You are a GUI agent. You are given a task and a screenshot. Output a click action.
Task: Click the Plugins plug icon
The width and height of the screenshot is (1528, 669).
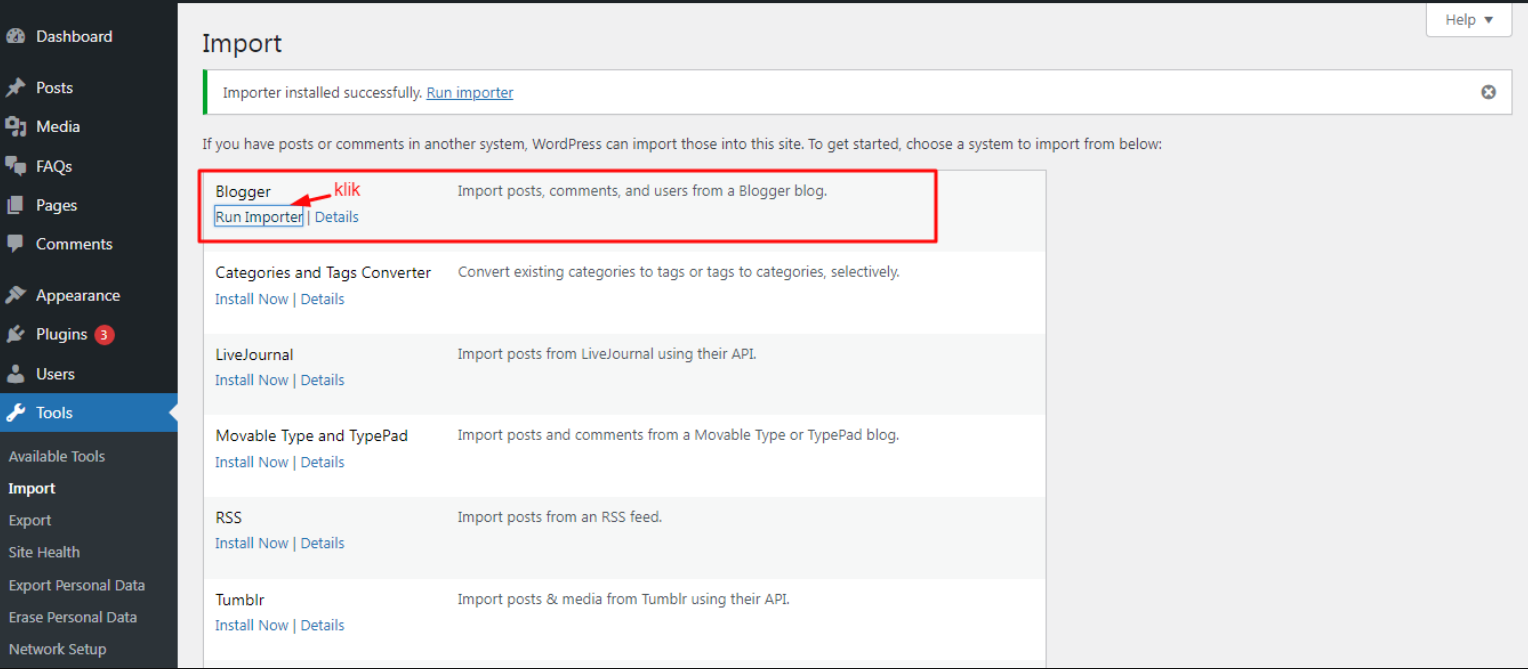click(15, 335)
